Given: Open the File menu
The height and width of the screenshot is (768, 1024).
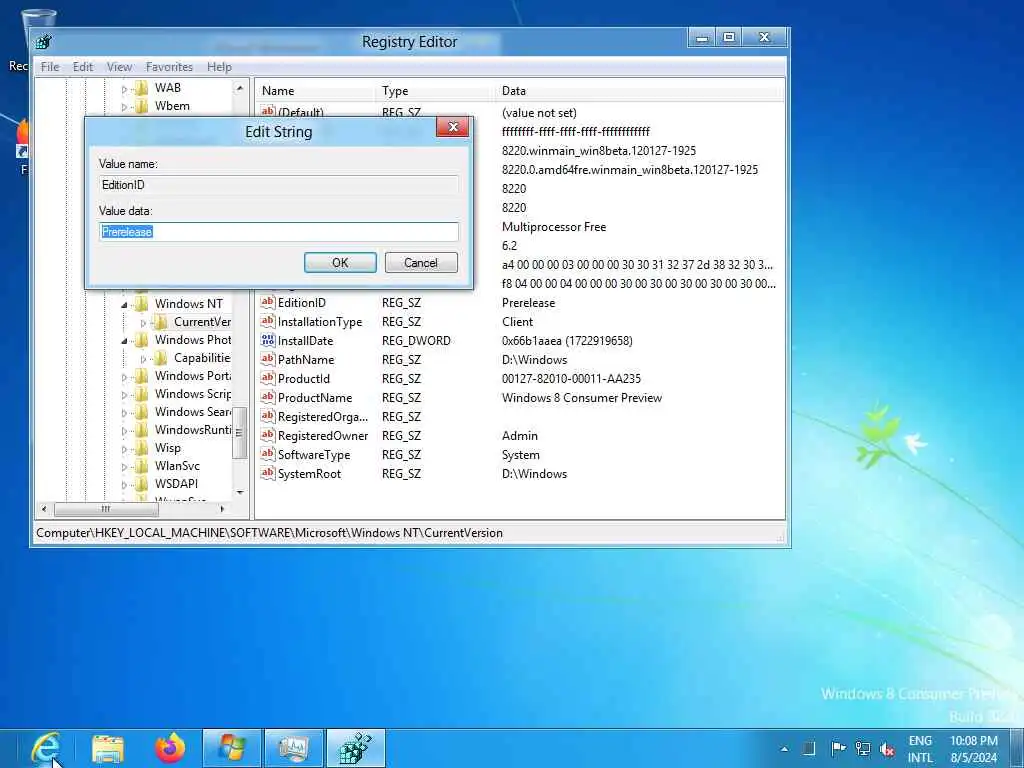Looking at the screenshot, I should (50, 67).
